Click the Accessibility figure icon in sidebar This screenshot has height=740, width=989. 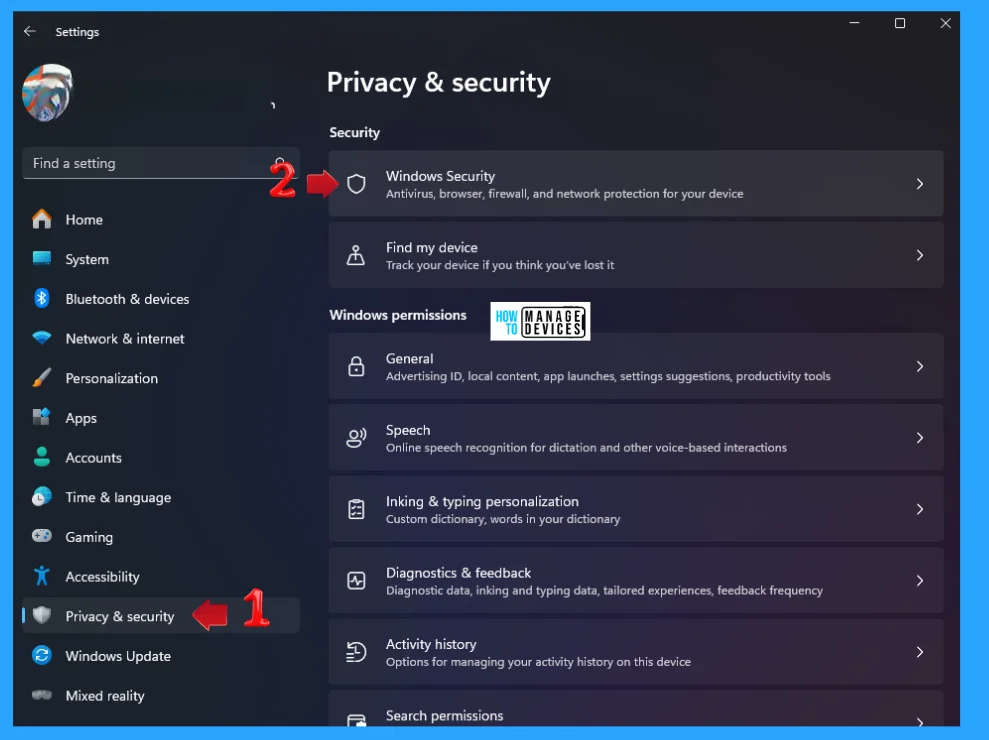coord(42,575)
